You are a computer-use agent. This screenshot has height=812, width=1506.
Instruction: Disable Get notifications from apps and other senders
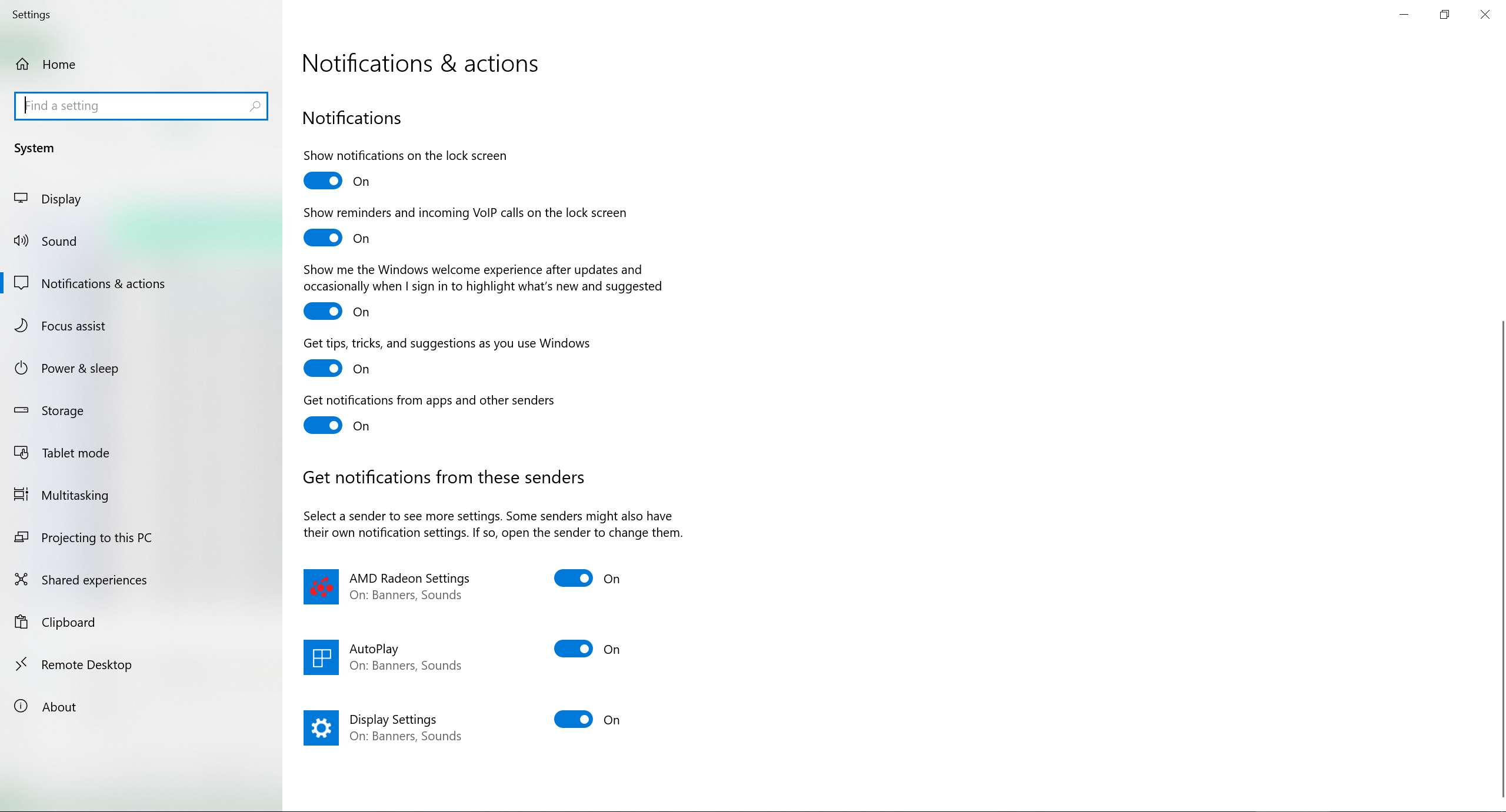click(x=322, y=425)
